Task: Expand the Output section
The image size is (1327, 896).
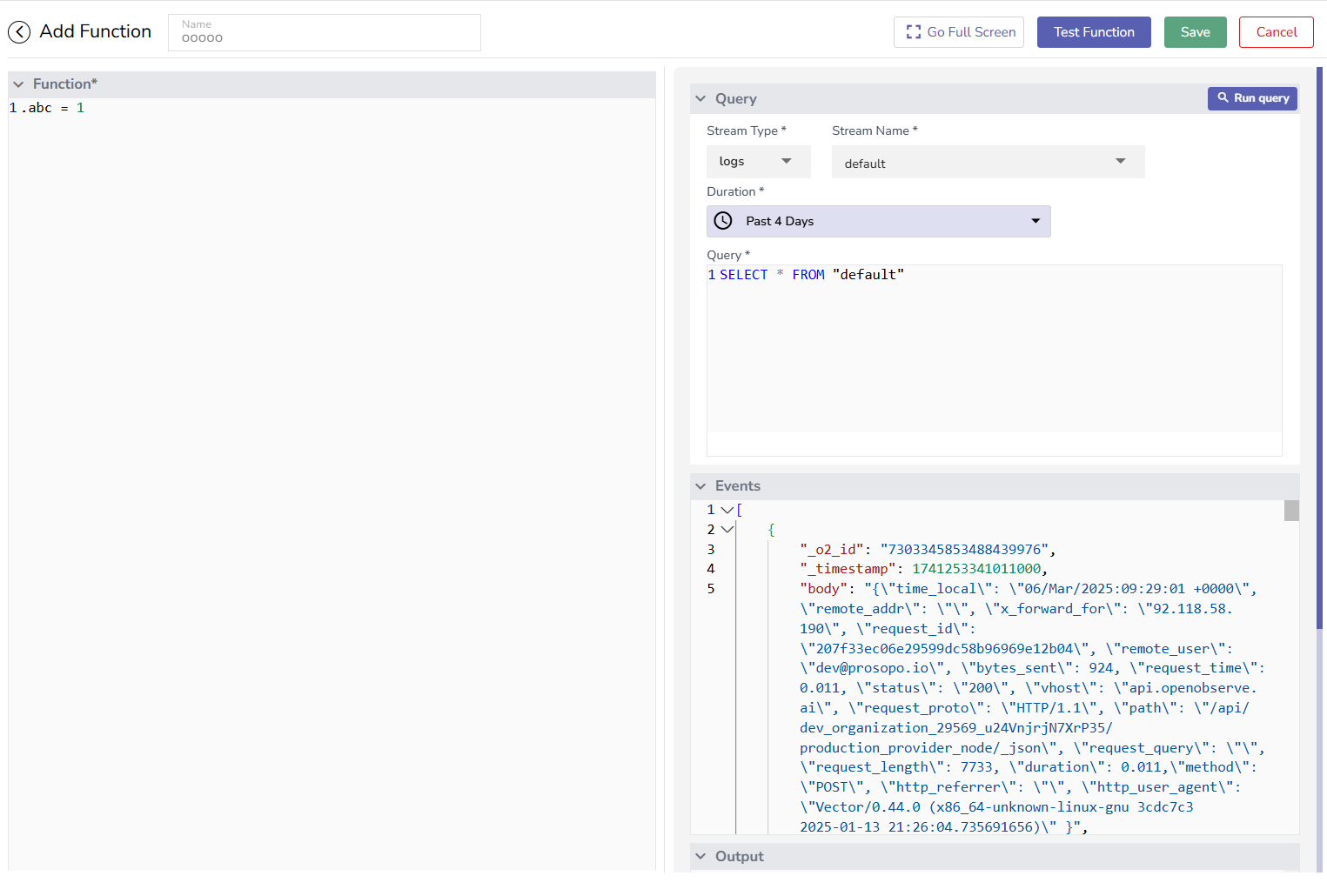Action: pos(701,856)
